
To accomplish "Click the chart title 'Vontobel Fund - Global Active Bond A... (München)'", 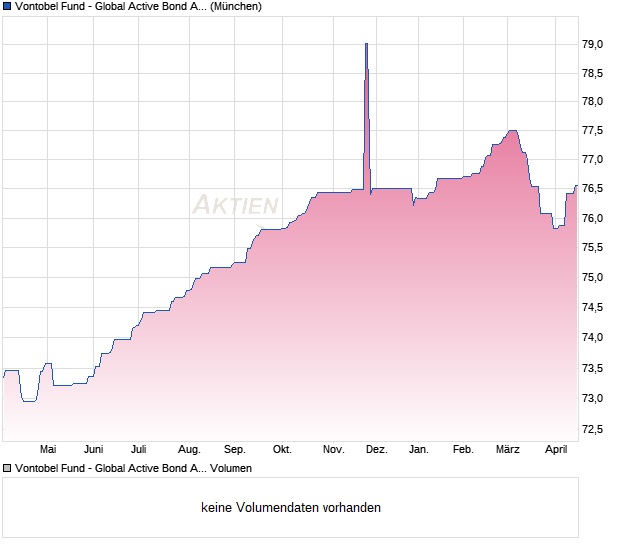I will (x=138, y=6).
